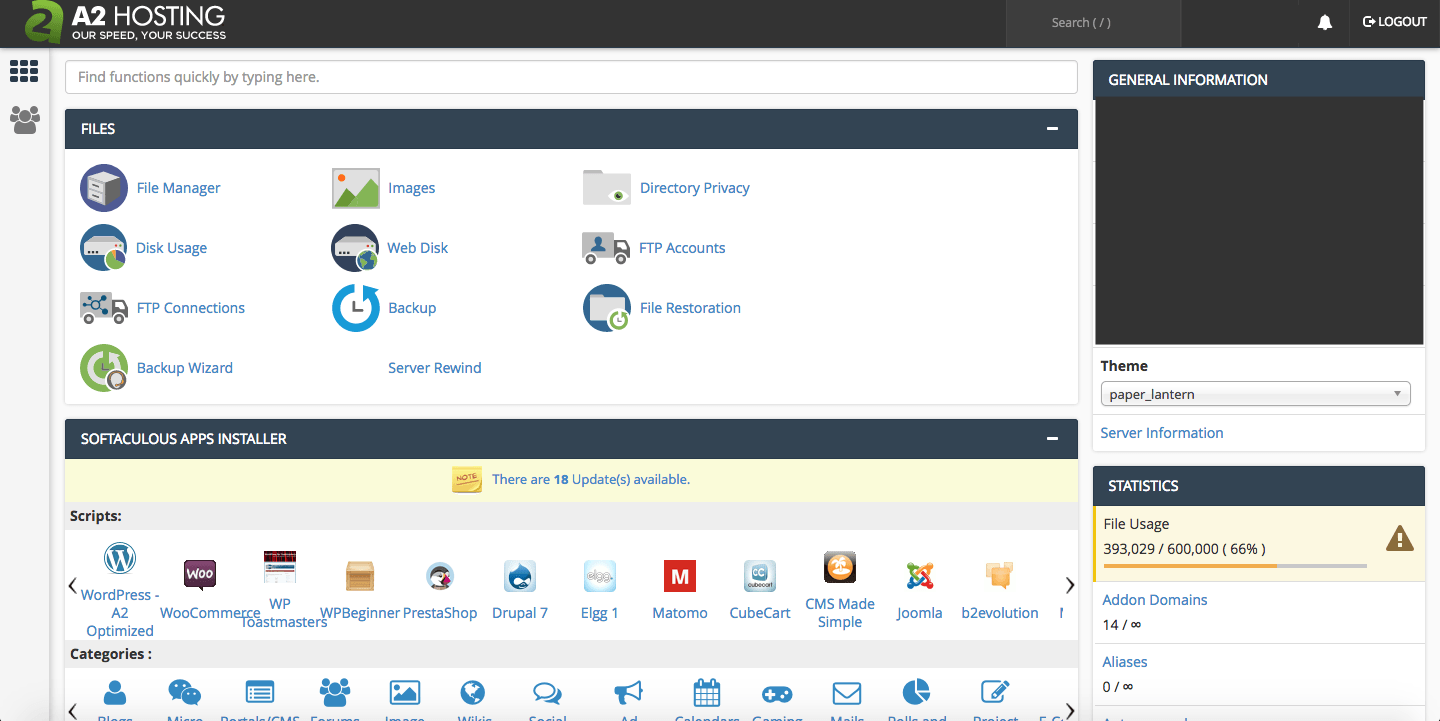Viewport: 1440px width, 721px height.
Task: Click the Disk Usage text link
Action: point(172,248)
